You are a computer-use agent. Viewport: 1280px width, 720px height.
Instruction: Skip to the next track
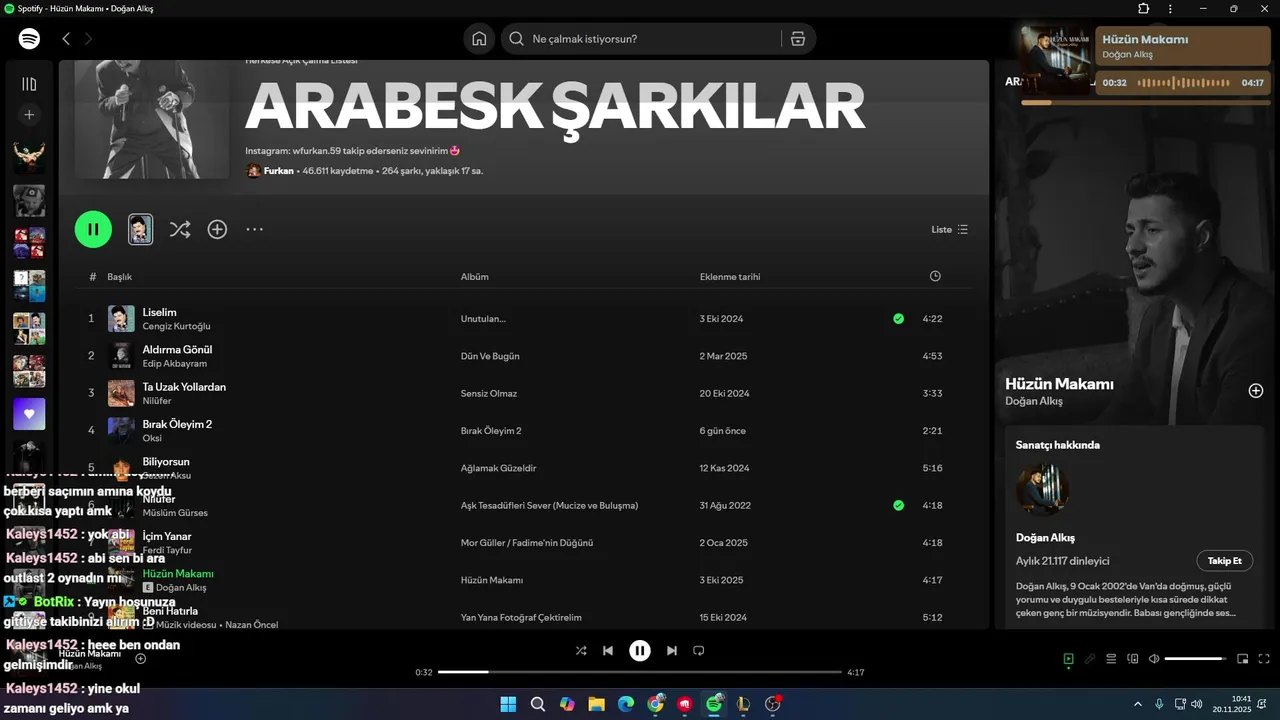672,651
